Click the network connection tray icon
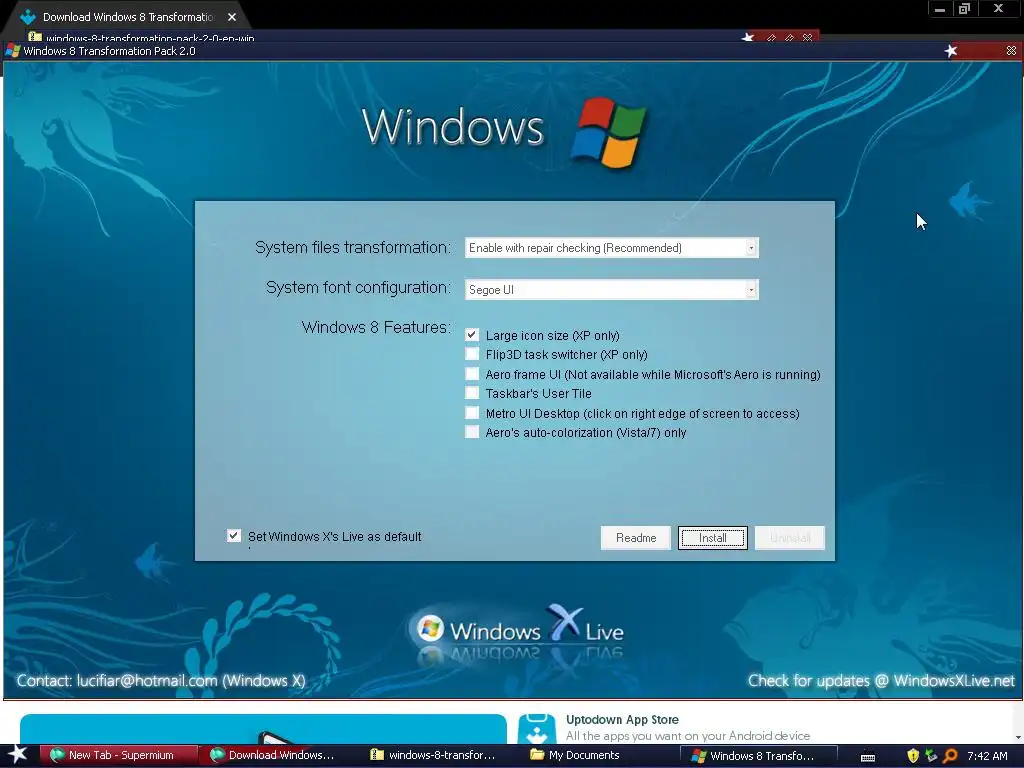 pyautogui.click(x=931, y=756)
